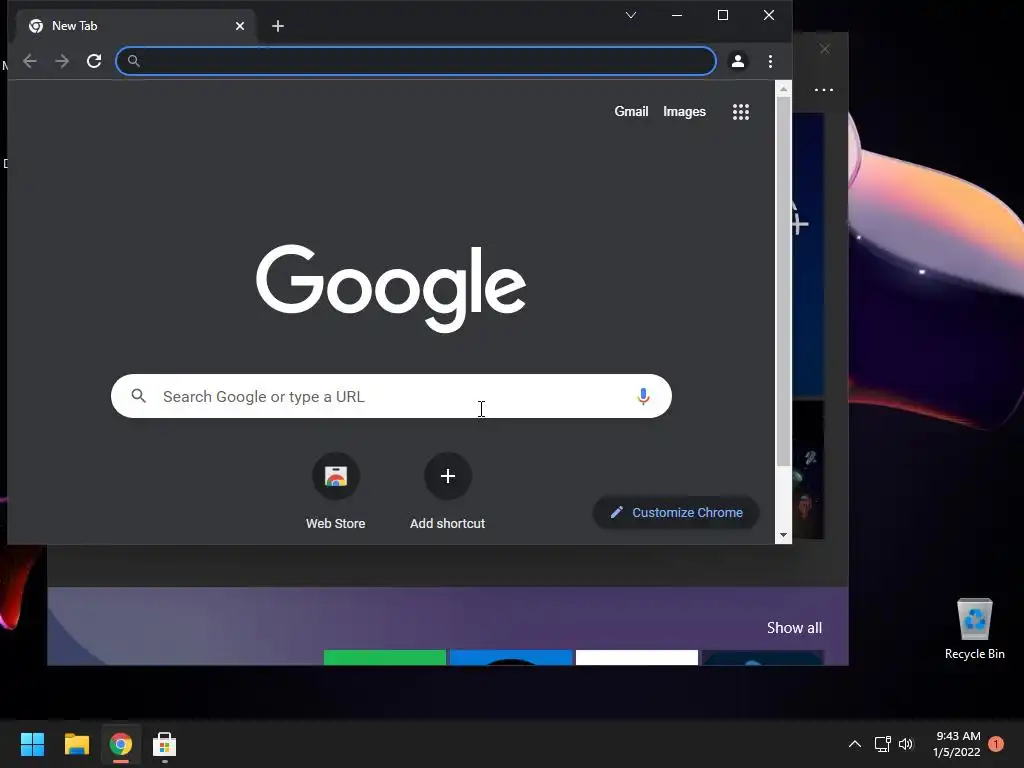Viewport: 1024px width, 768px height.
Task: Open the network icon in the system tray
Action: [x=883, y=744]
